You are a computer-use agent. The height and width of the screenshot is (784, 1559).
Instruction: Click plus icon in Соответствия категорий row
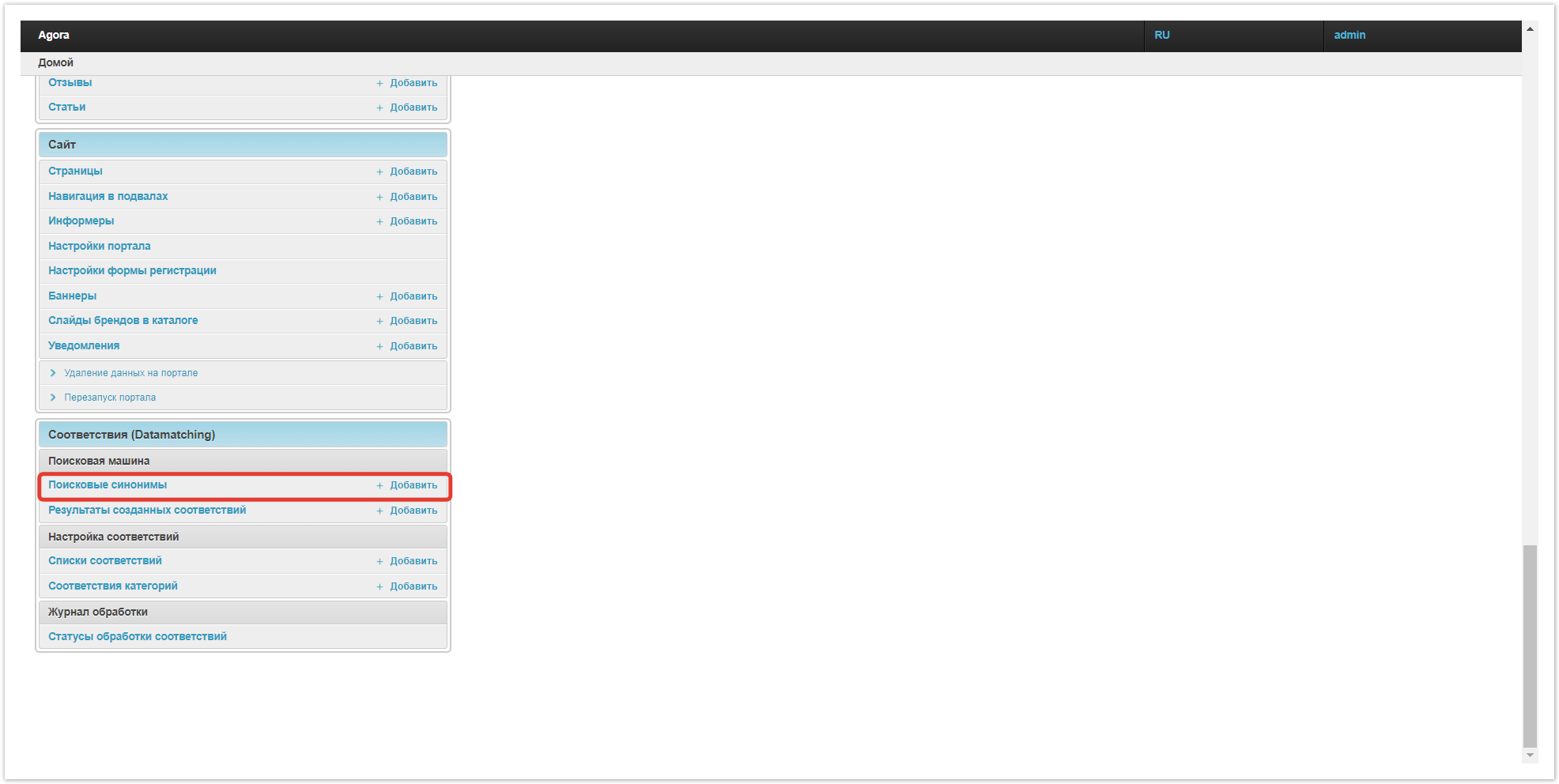(x=379, y=587)
